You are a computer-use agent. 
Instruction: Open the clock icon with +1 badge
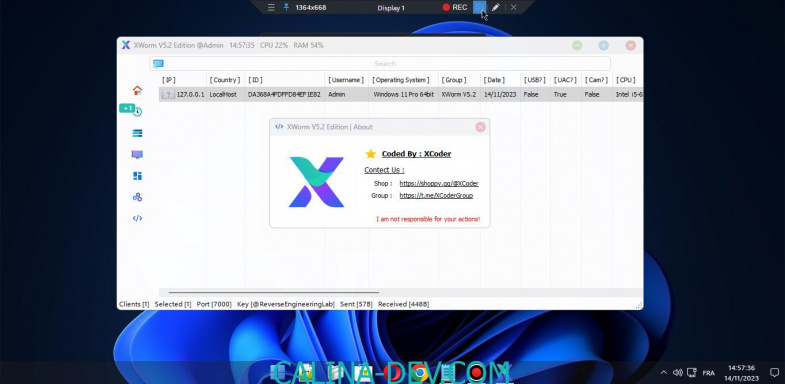(x=137, y=112)
